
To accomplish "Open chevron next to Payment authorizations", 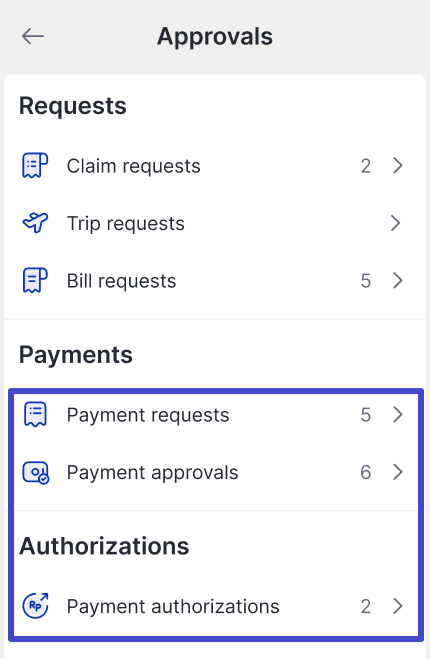I will point(397,606).
